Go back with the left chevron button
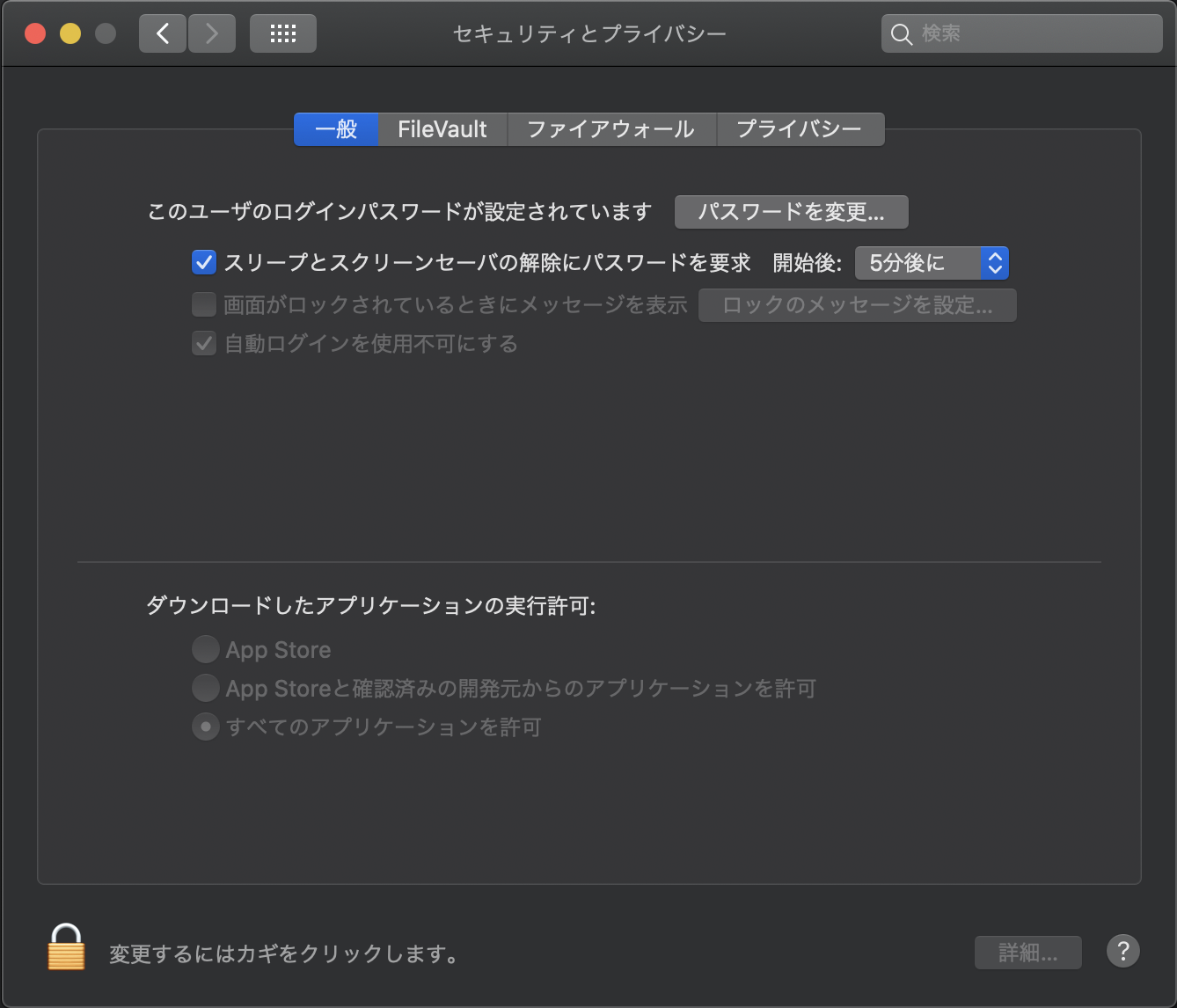 pyautogui.click(x=163, y=33)
